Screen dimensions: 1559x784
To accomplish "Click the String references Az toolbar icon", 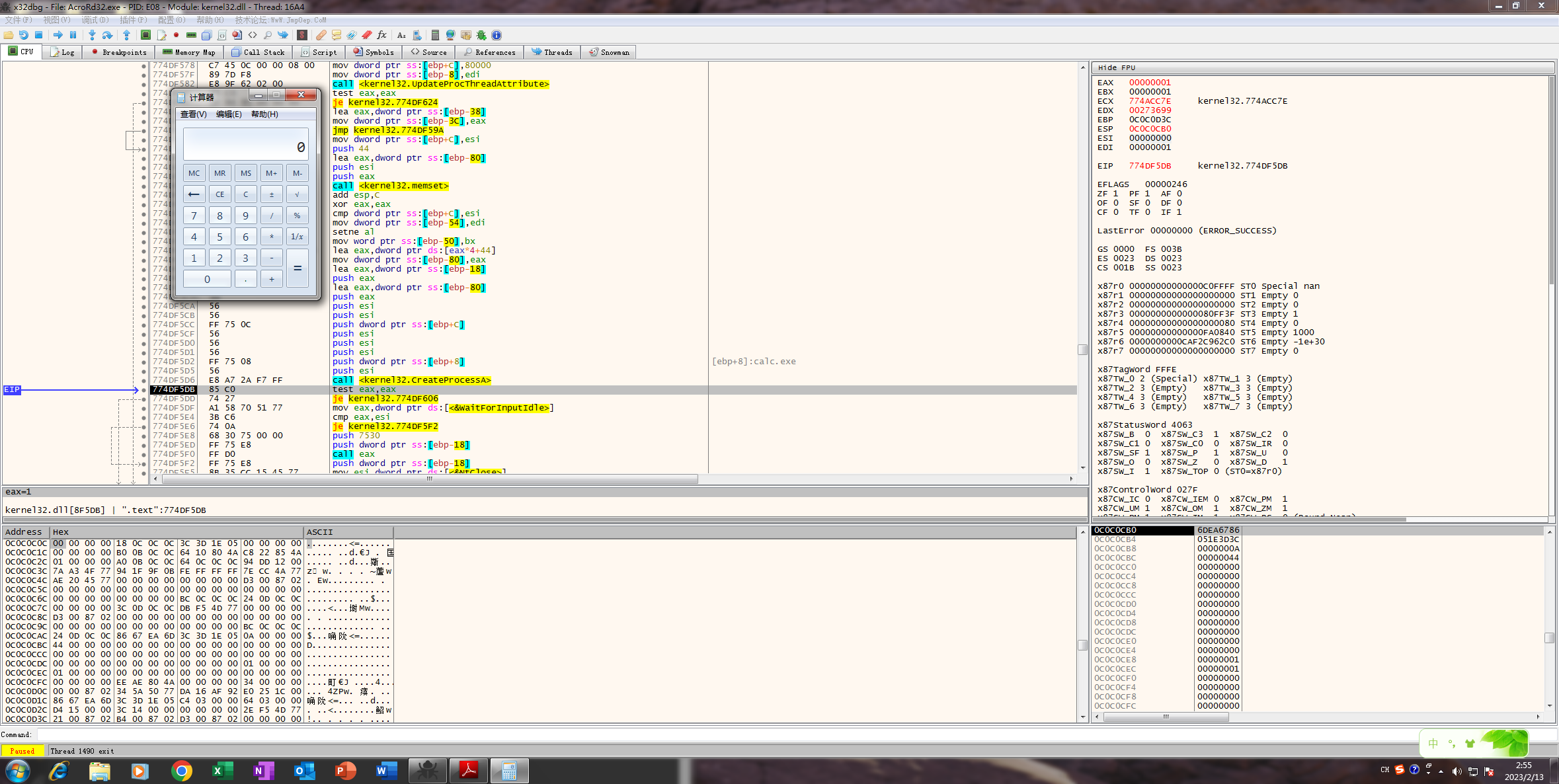I will coord(401,35).
